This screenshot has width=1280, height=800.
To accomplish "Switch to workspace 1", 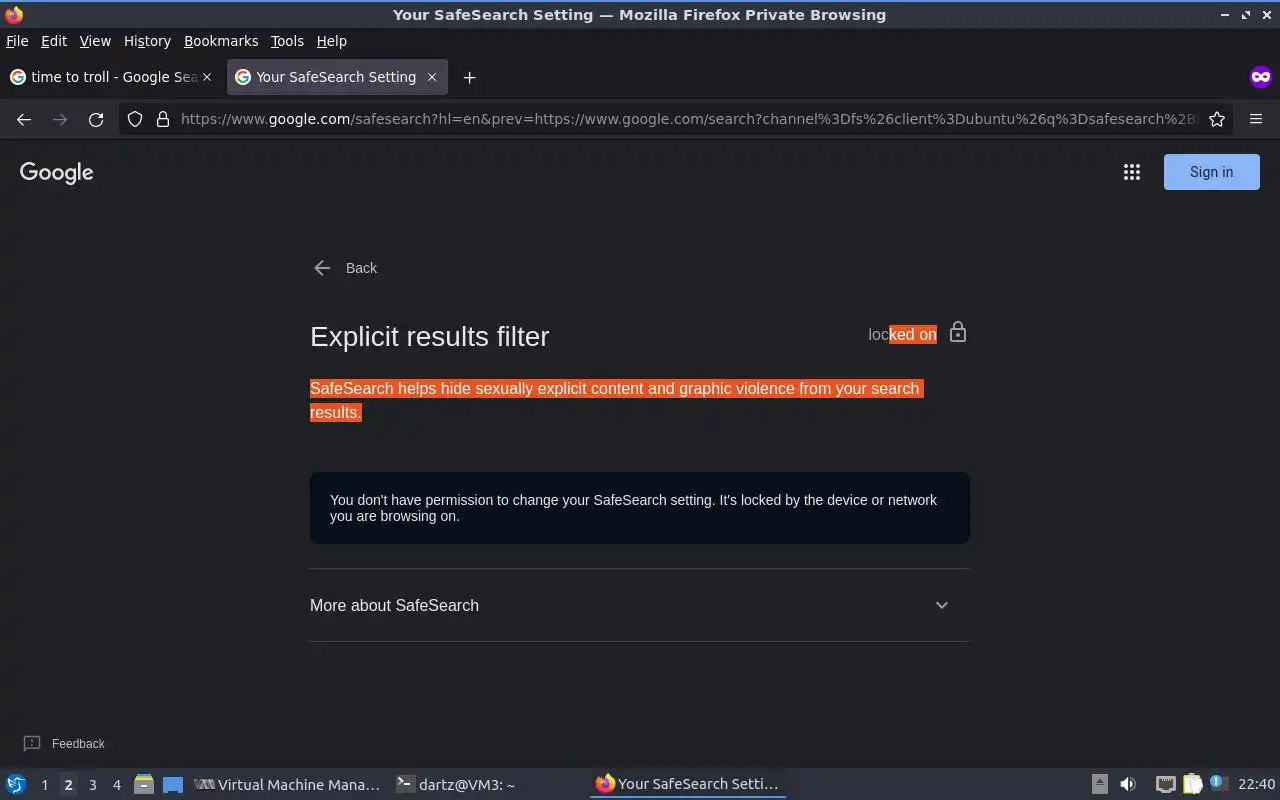I will 44,785.
